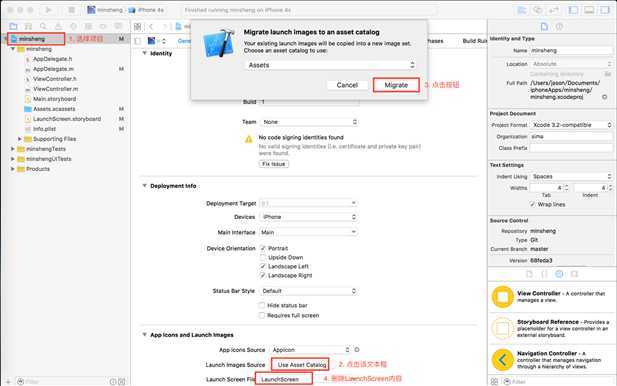Click the Use Asset Catalog button

pyautogui.click(x=301, y=365)
